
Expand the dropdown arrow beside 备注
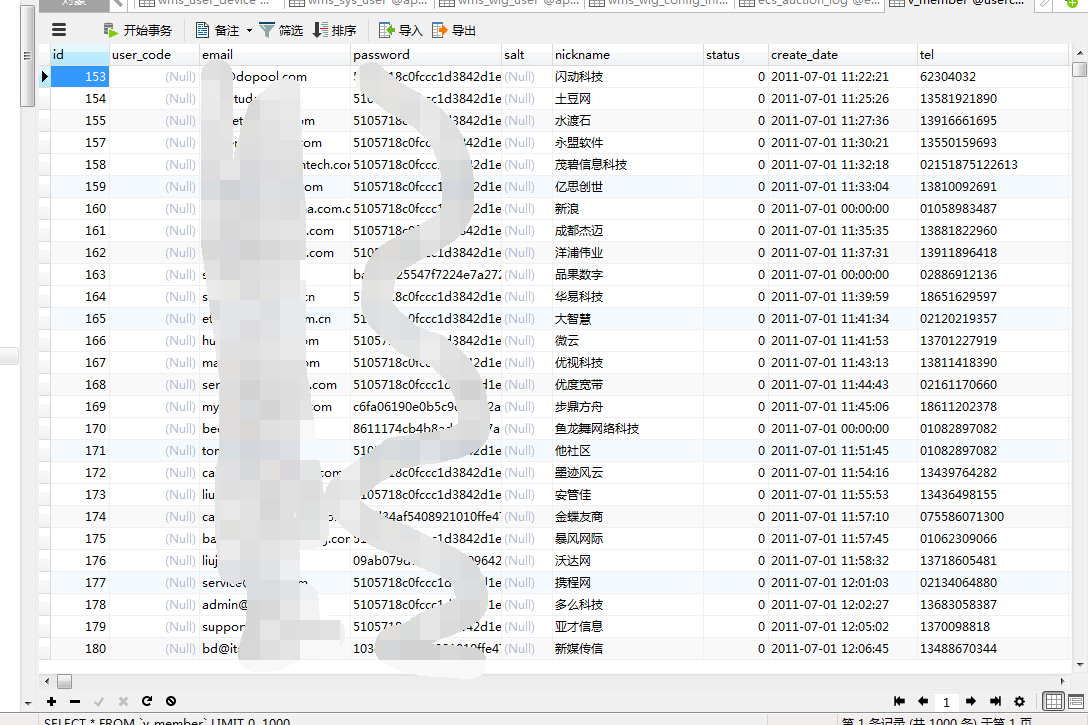tap(249, 31)
